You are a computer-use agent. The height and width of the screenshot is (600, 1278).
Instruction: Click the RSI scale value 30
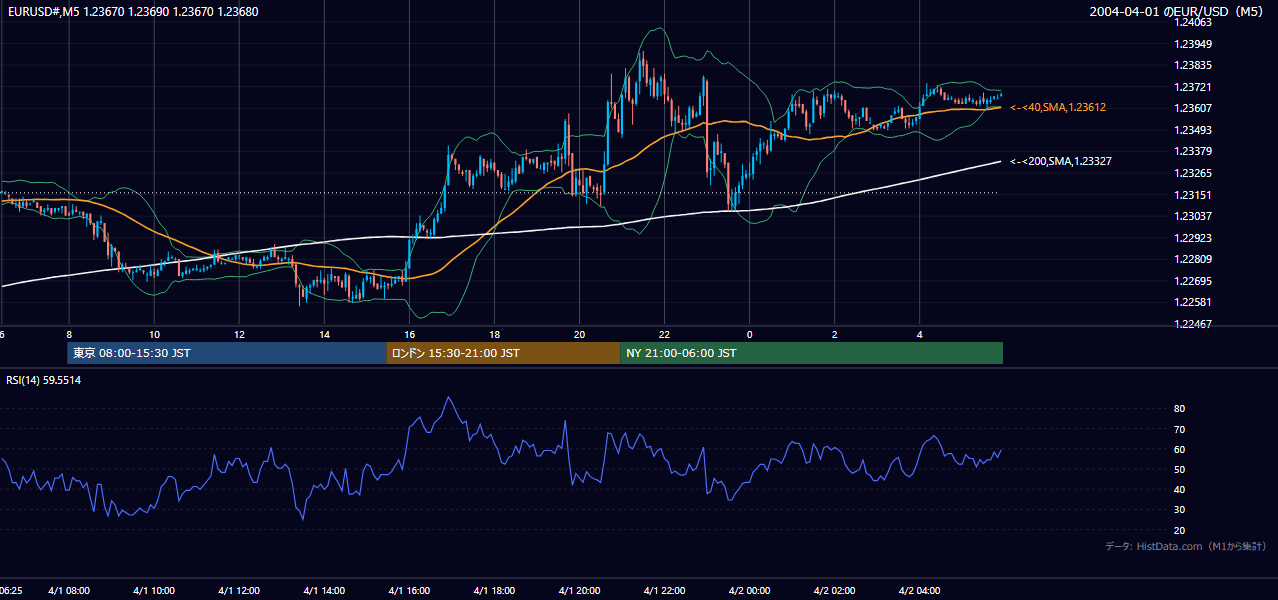tap(1179, 510)
